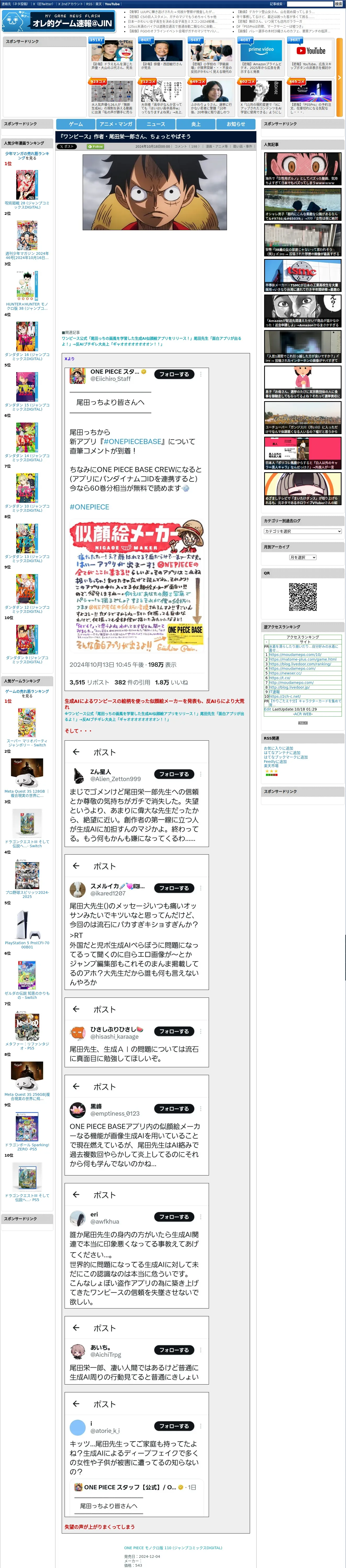The width and height of the screenshot is (346, 1568).
Task: Click フォローする on the Zん星人 post
Action: pos(174,774)
